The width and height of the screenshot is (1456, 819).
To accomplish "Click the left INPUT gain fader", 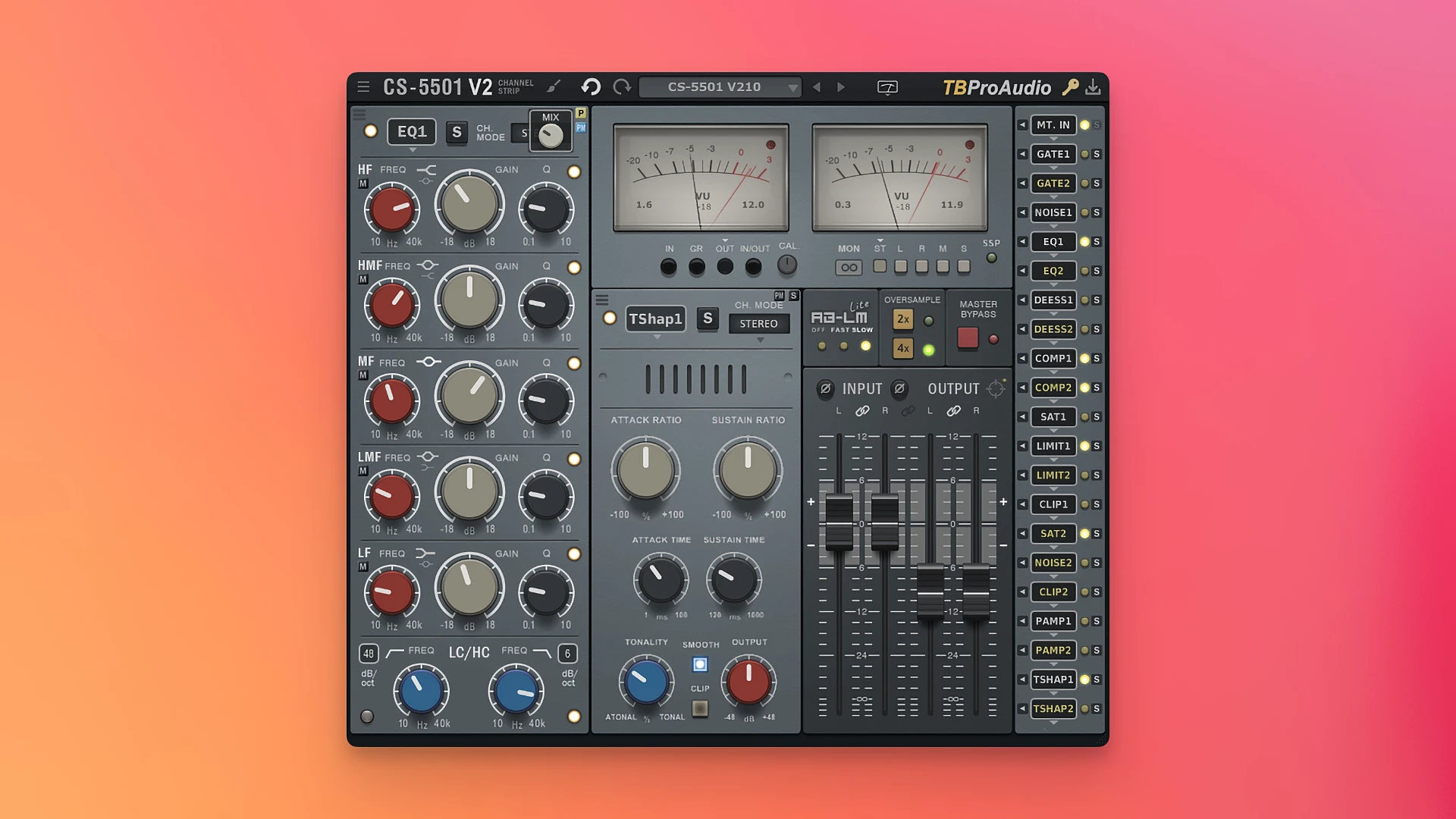I will click(840, 523).
